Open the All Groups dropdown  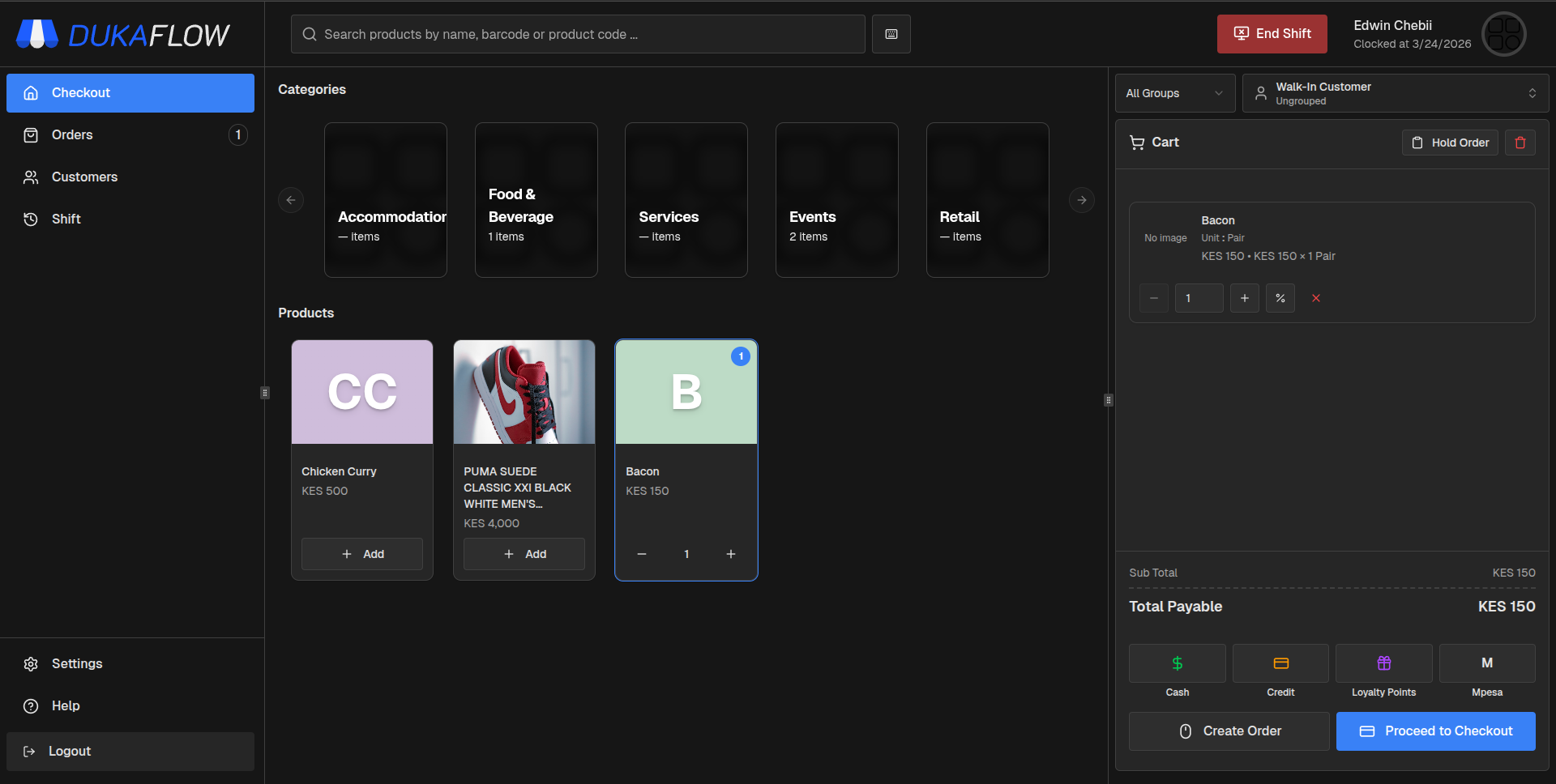(x=1174, y=93)
